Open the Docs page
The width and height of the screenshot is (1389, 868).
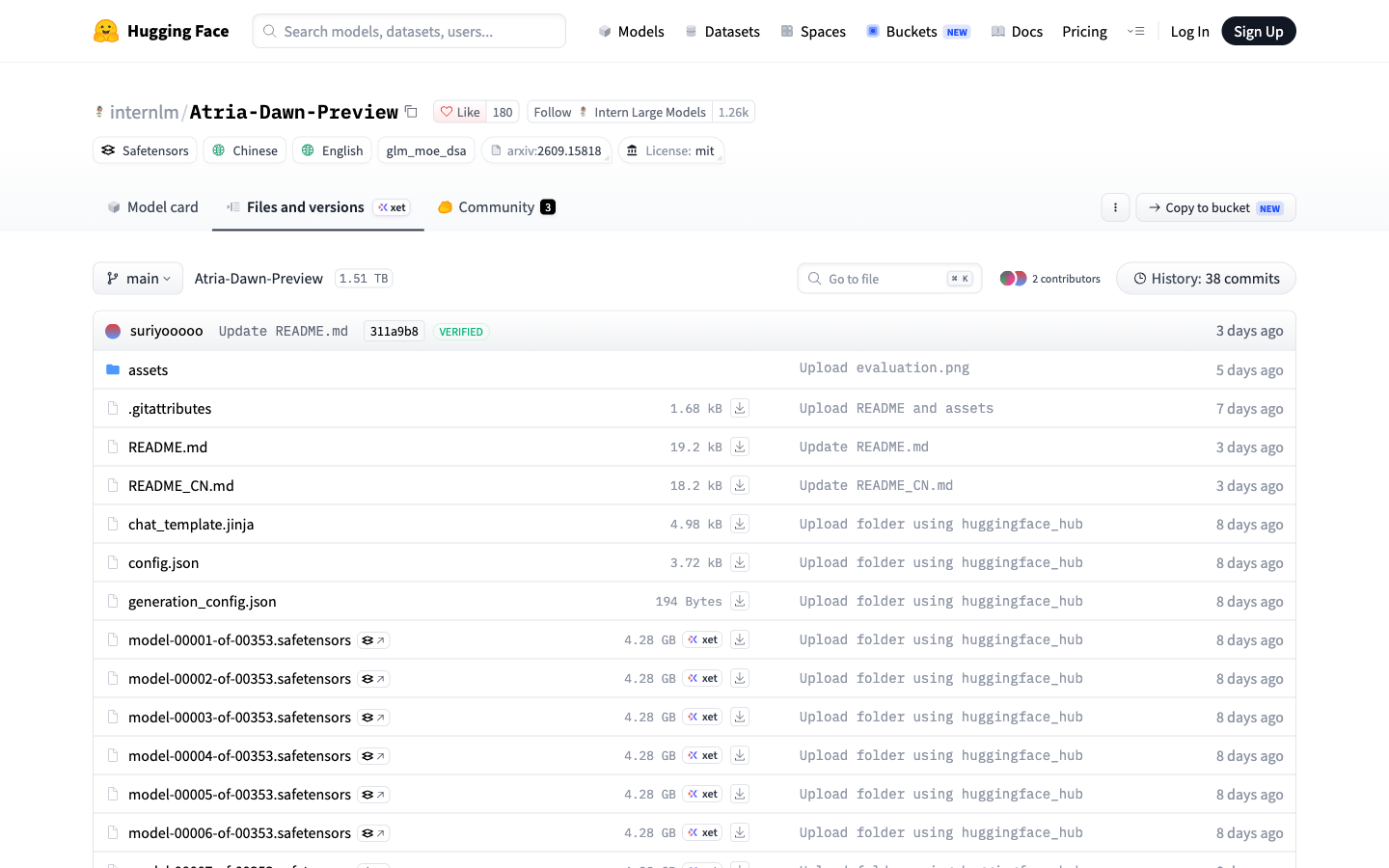point(1017,32)
